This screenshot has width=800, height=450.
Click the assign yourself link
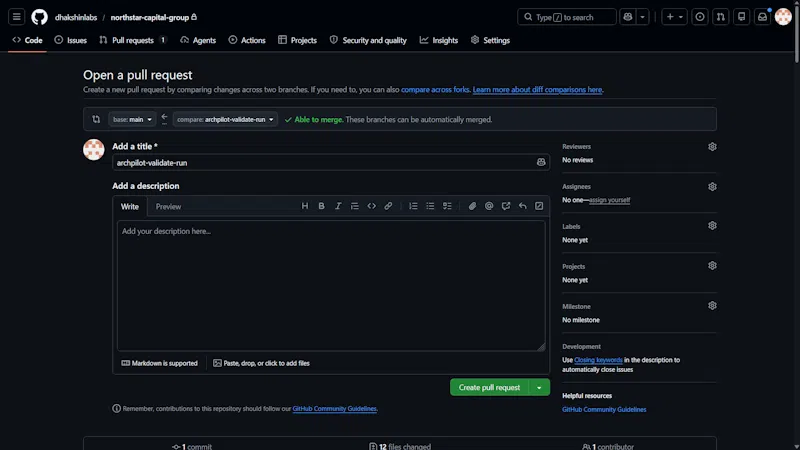(x=609, y=200)
